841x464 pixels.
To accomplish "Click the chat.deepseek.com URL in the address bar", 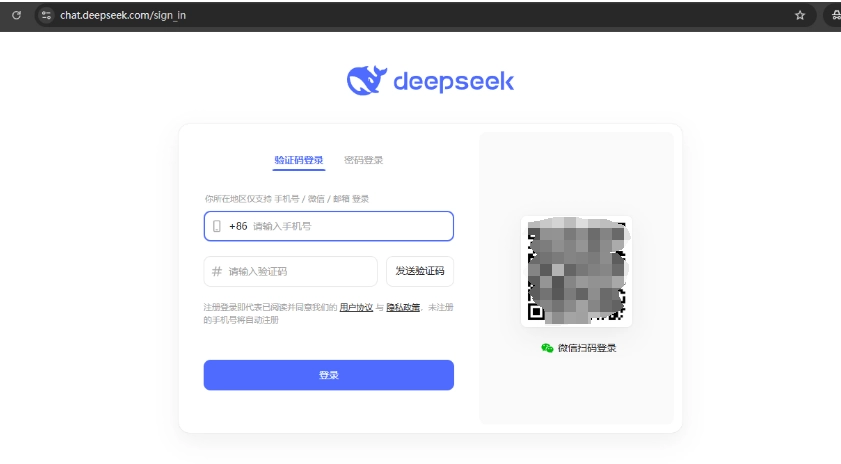I will pos(123,16).
